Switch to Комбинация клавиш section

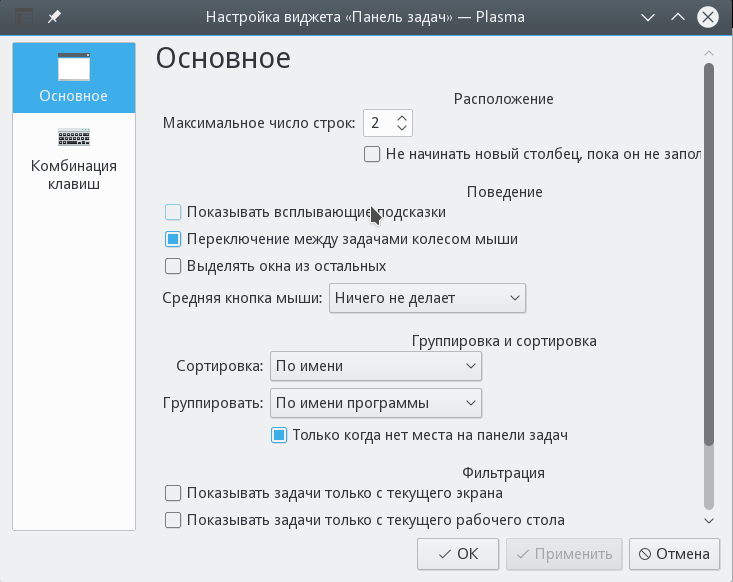[73, 175]
